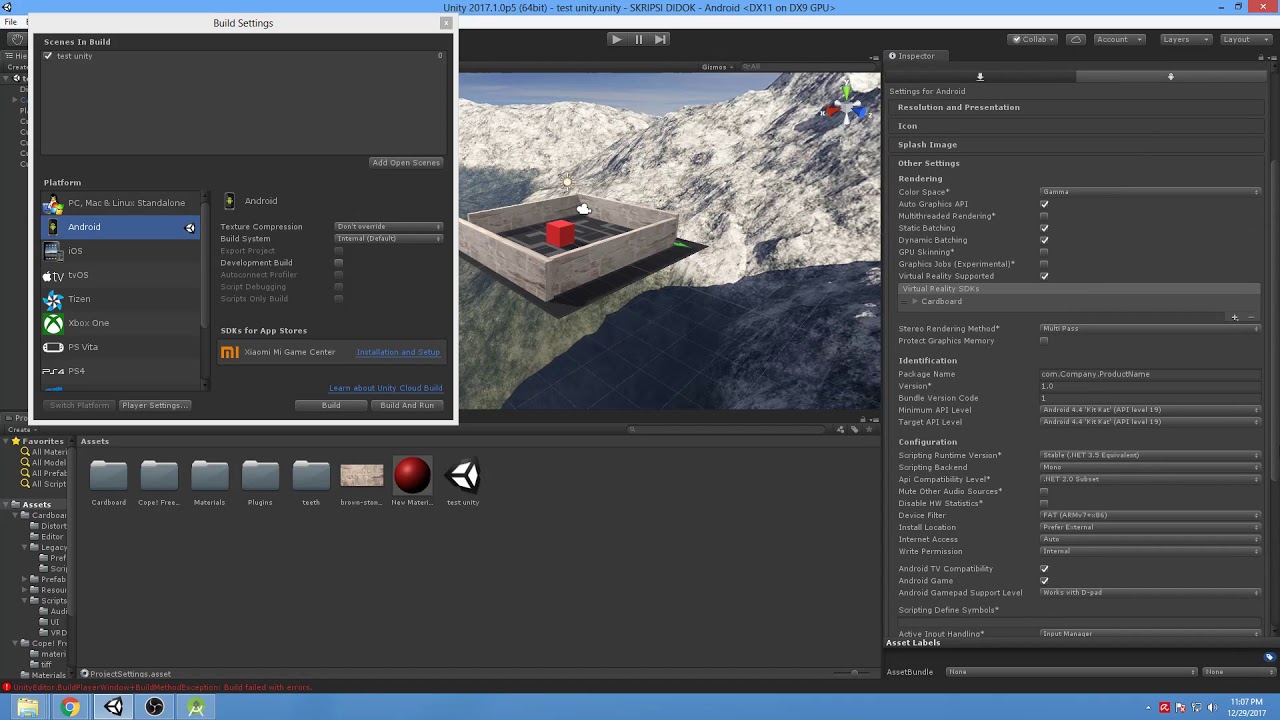This screenshot has width=1280, height=720.
Task: Remove Virtual Reality SDK with minus button
Action: [x=1251, y=317]
